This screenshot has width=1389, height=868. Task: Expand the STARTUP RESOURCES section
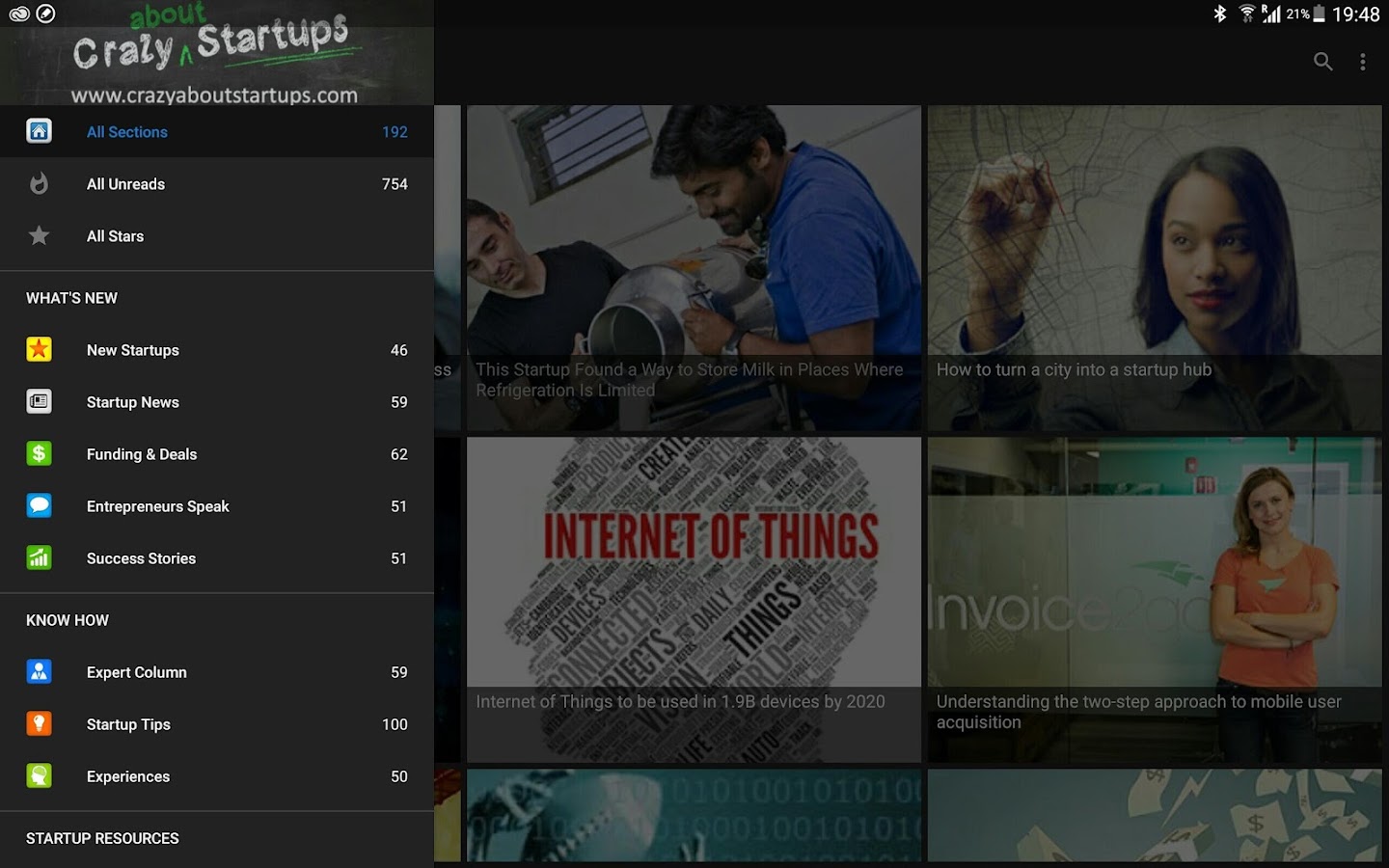(102, 838)
